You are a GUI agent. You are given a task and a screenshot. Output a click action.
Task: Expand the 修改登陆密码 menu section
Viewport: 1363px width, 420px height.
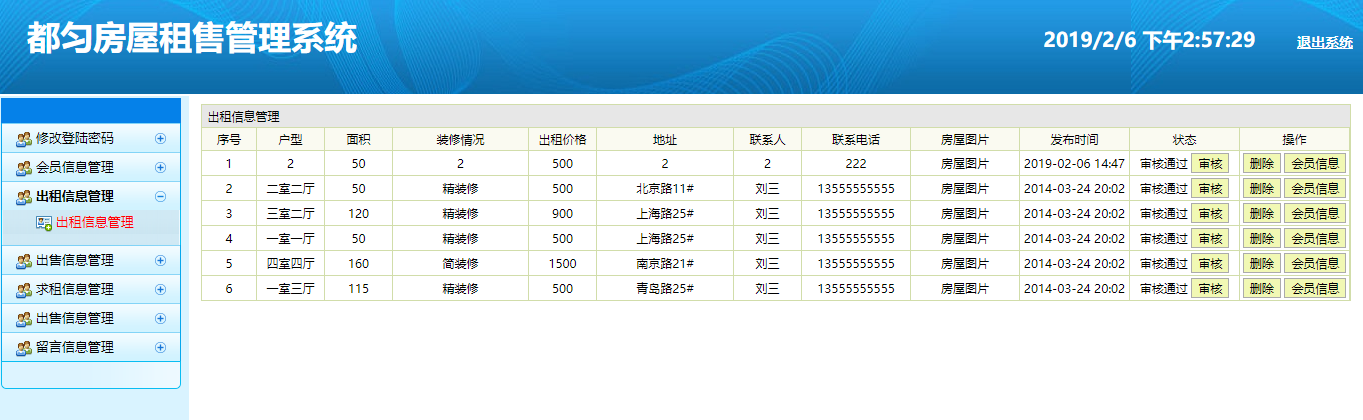tap(160, 139)
